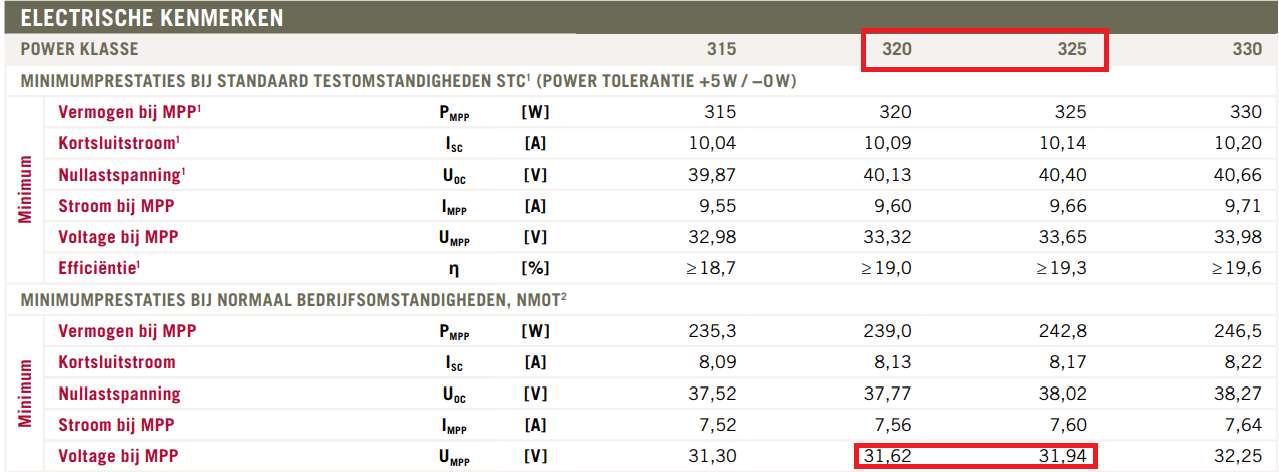Click the 325 in the Power Klasse header row
This screenshot has width=1279, height=472.
click(1072, 49)
